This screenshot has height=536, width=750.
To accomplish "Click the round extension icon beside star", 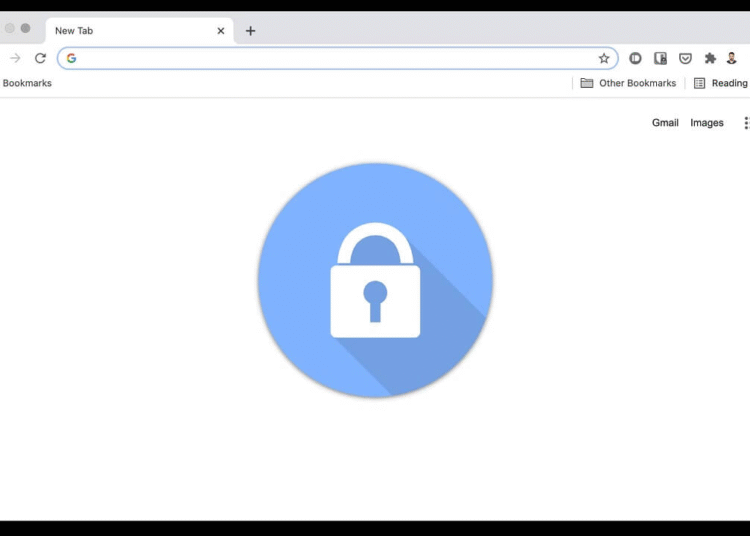I will (x=635, y=58).
